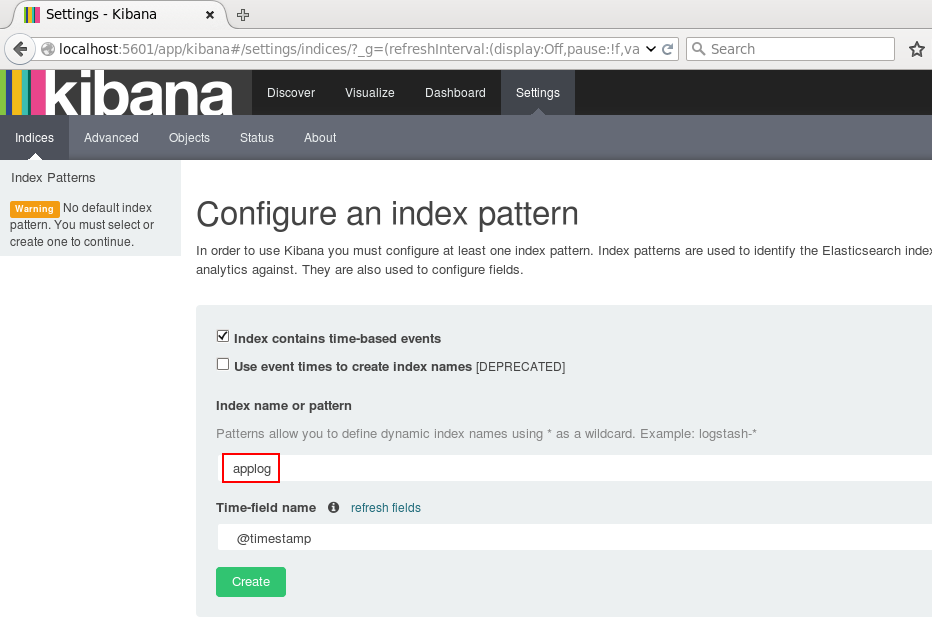This screenshot has width=932, height=620.
Task: Click the bookmark star icon
Action: tap(917, 48)
